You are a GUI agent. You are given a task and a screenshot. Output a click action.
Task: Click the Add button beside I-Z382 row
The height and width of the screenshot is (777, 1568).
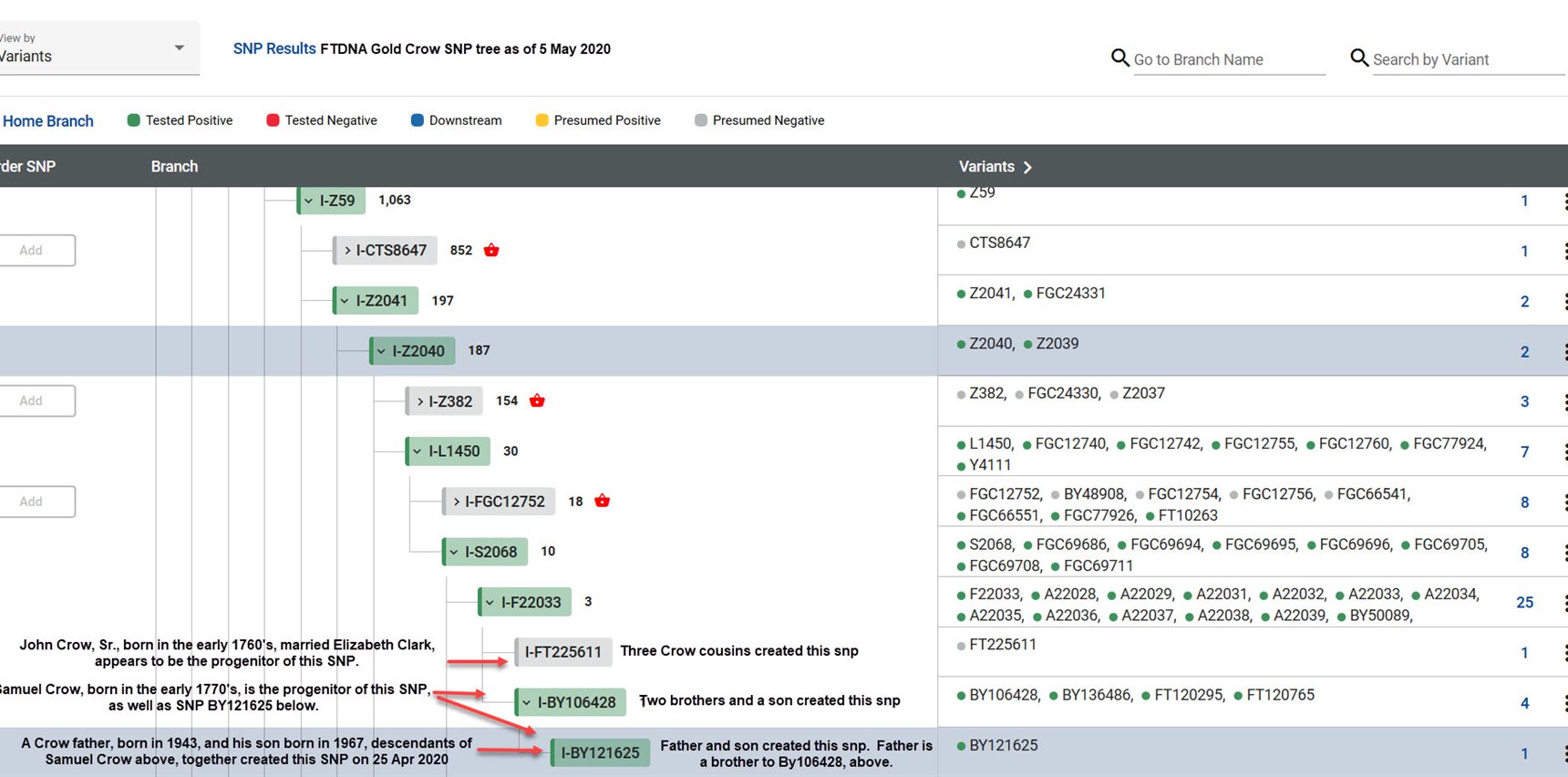(x=32, y=400)
